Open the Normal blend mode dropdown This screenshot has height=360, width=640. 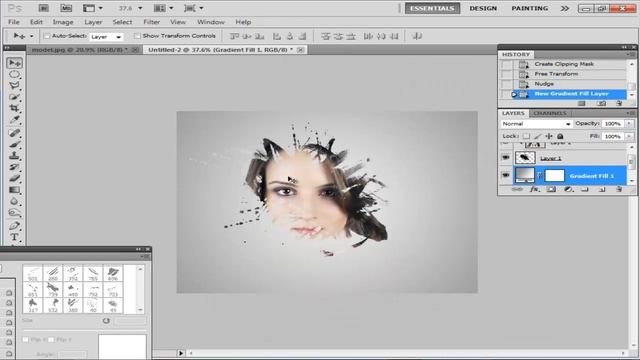(x=536, y=124)
